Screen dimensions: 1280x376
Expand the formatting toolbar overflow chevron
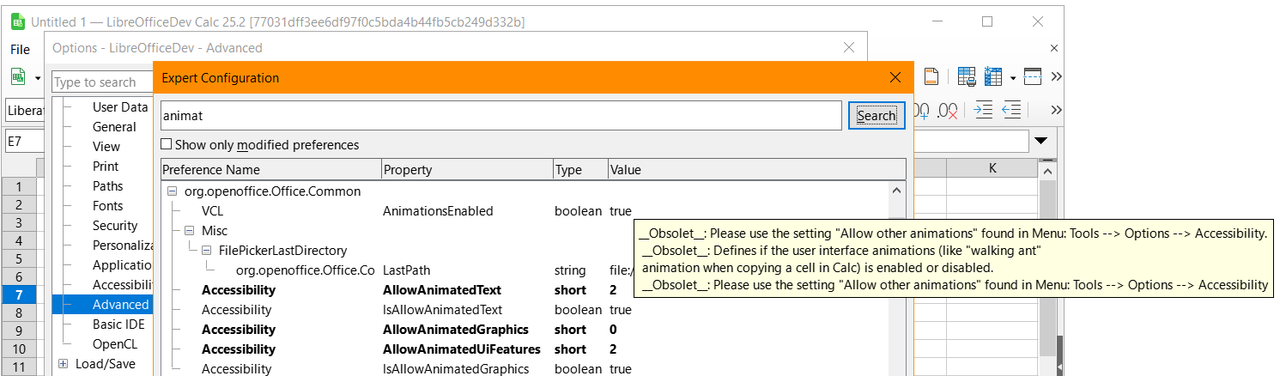1056,111
